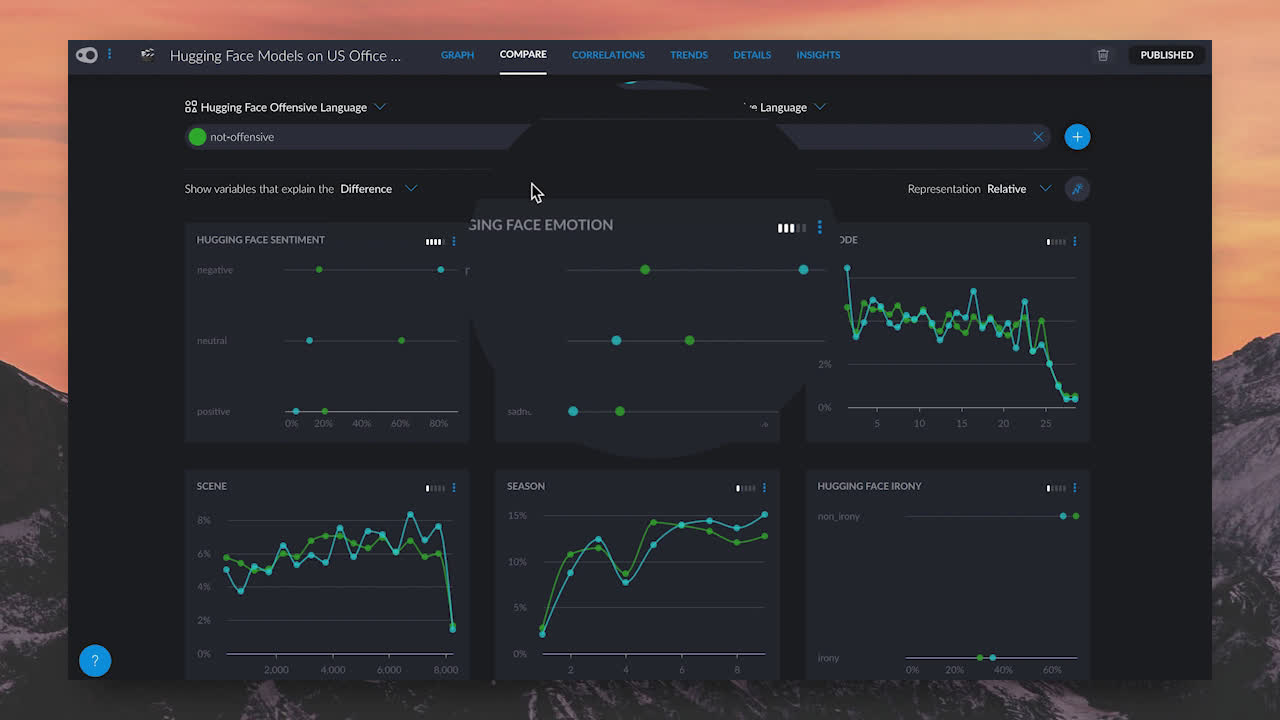The width and height of the screenshot is (1280, 720).
Task: Open Scene card three-dot menu
Action: 454,488
